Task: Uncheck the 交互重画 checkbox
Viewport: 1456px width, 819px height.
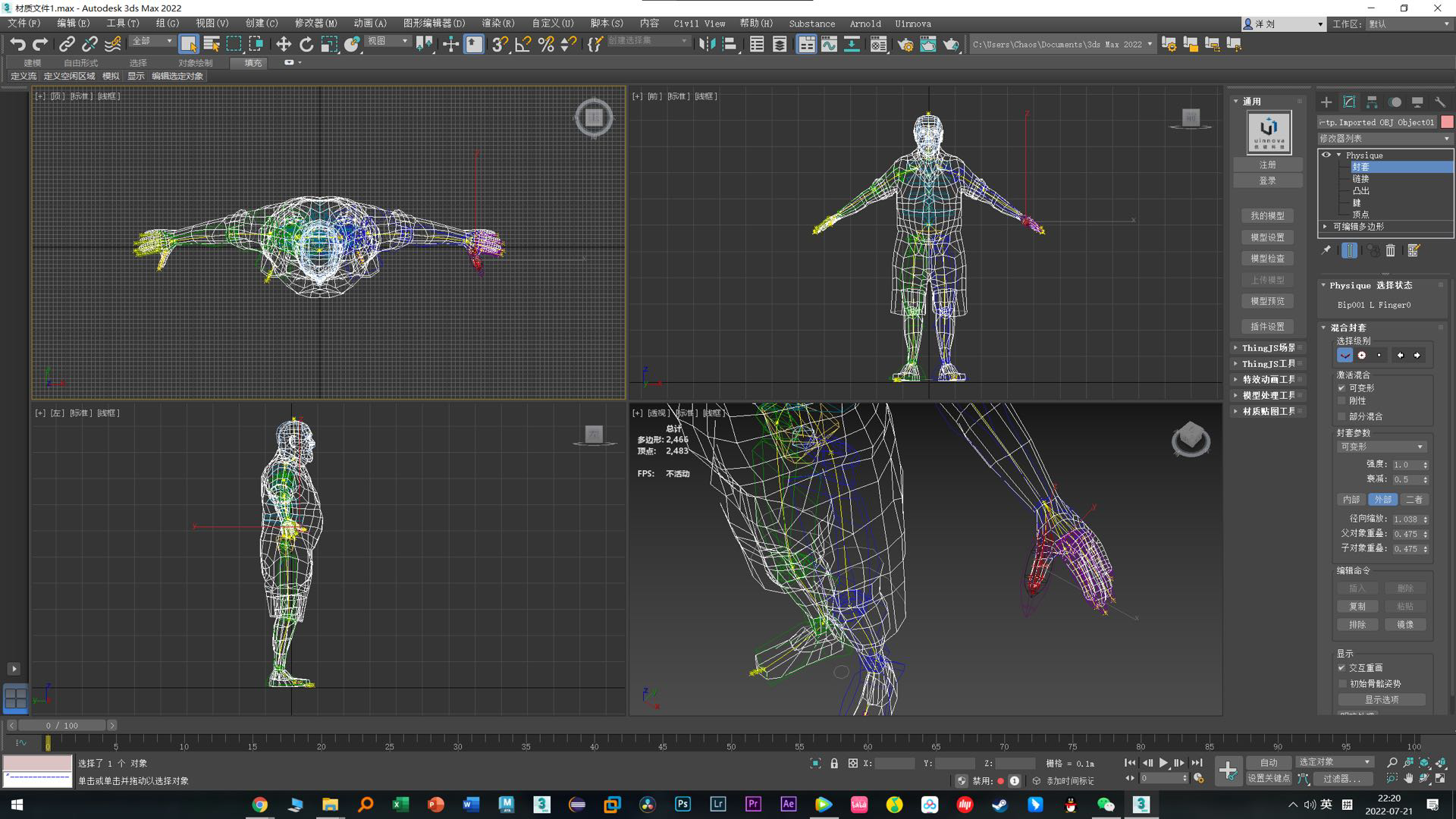Action: tap(1341, 668)
